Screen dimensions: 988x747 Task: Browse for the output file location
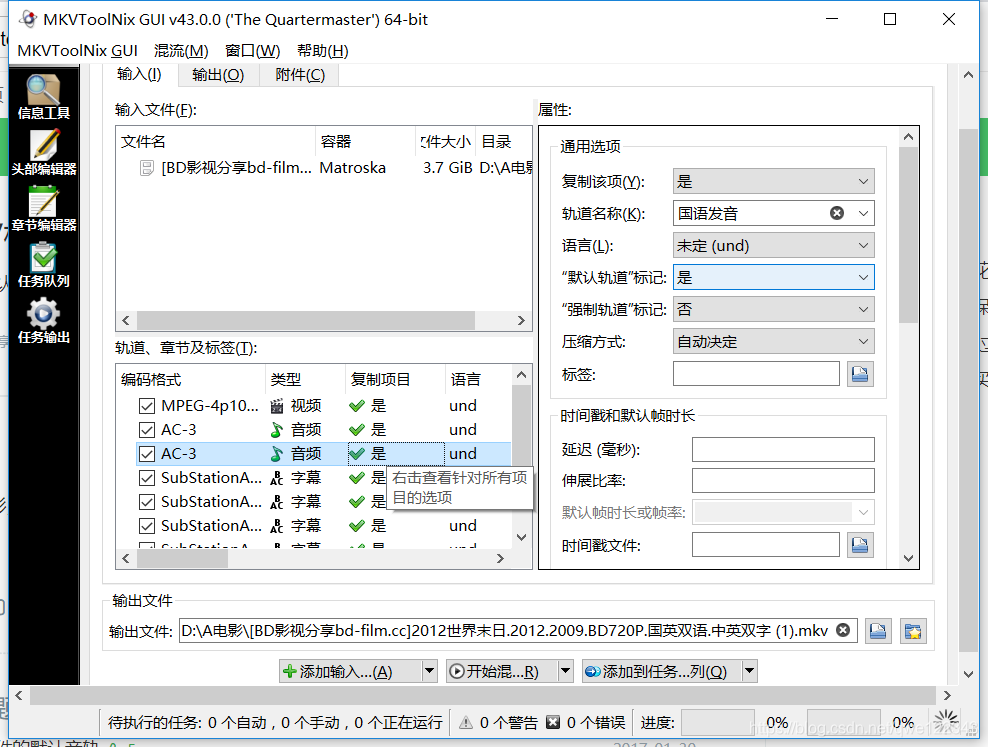(x=878, y=630)
